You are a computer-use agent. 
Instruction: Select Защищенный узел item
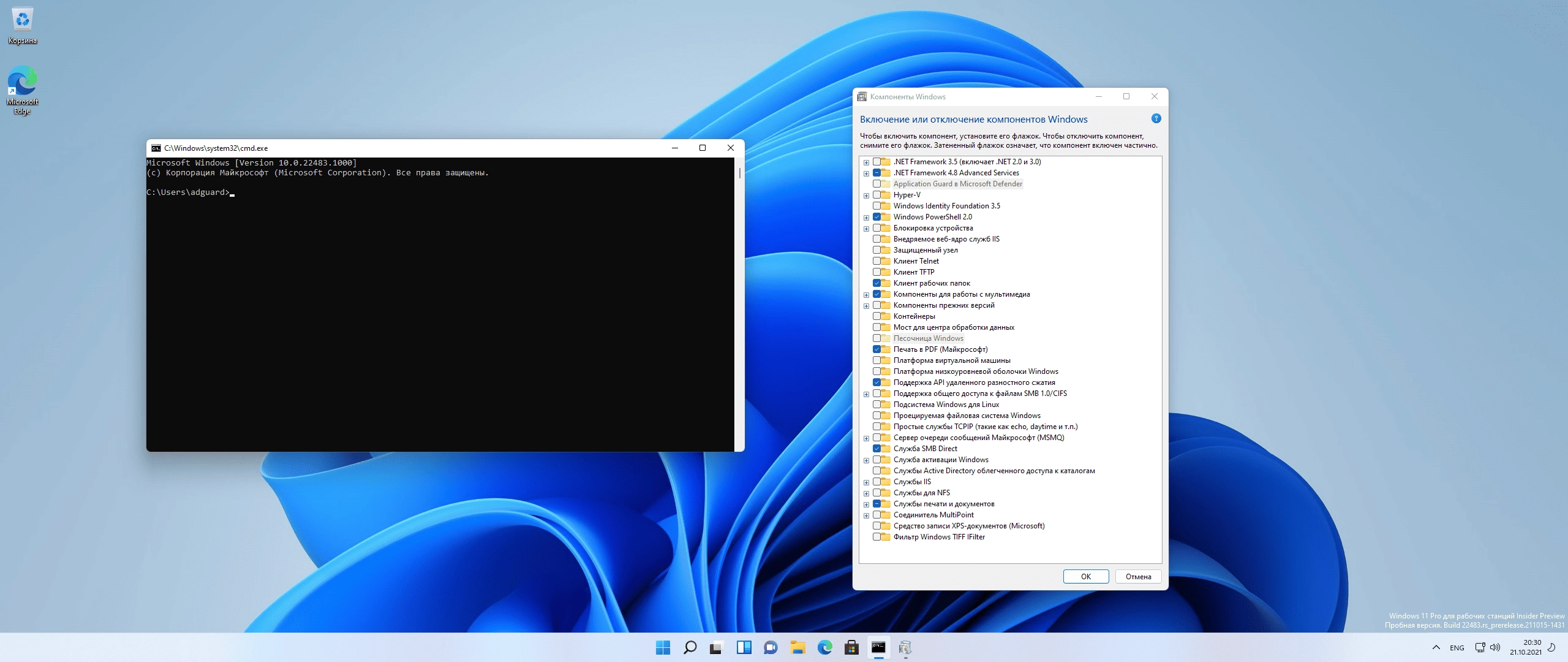[925, 250]
